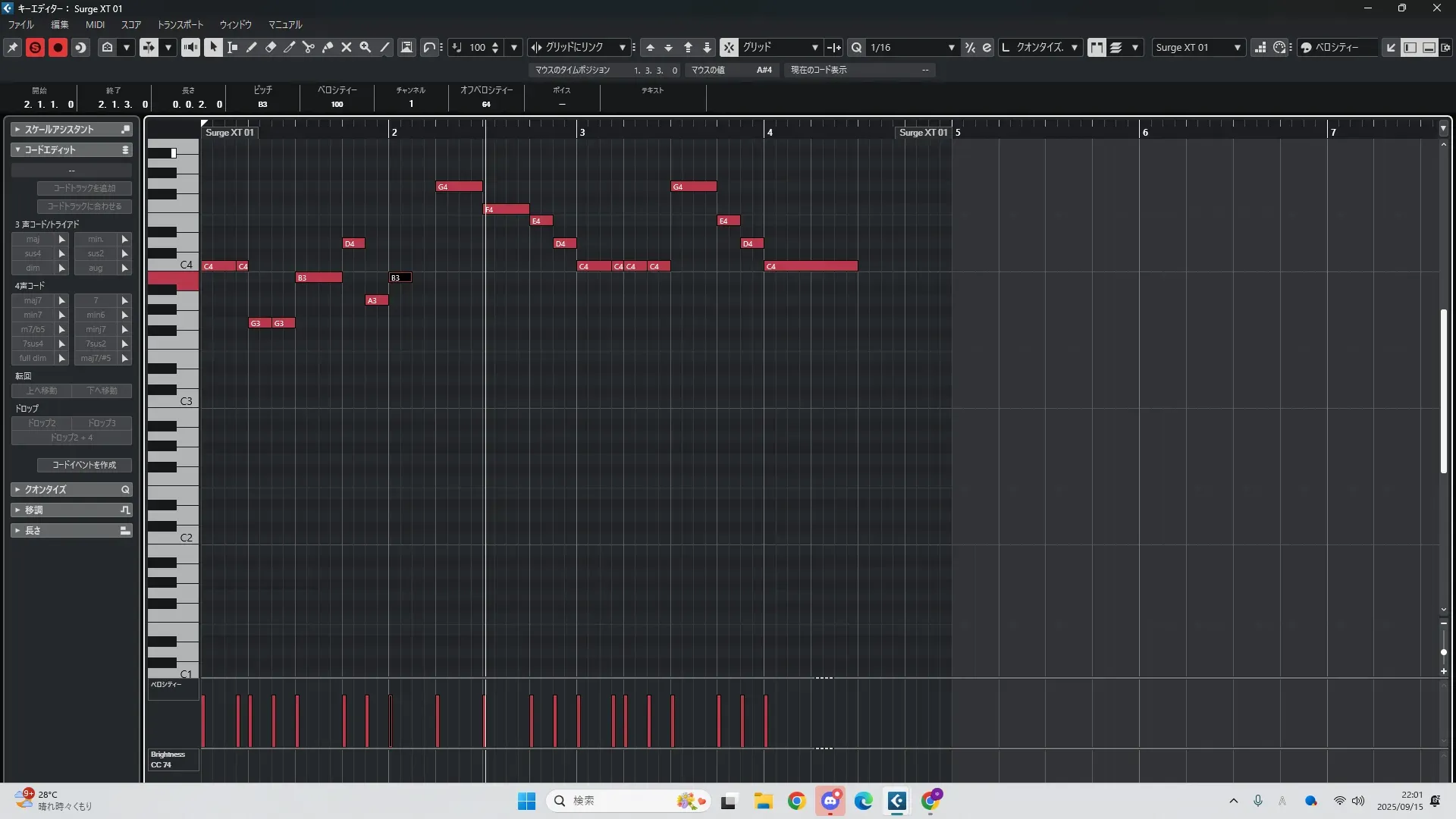This screenshot has width=1456, height=819.
Task: Click the vertical zoom slider handle
Action: click(x=1443, y=652)
